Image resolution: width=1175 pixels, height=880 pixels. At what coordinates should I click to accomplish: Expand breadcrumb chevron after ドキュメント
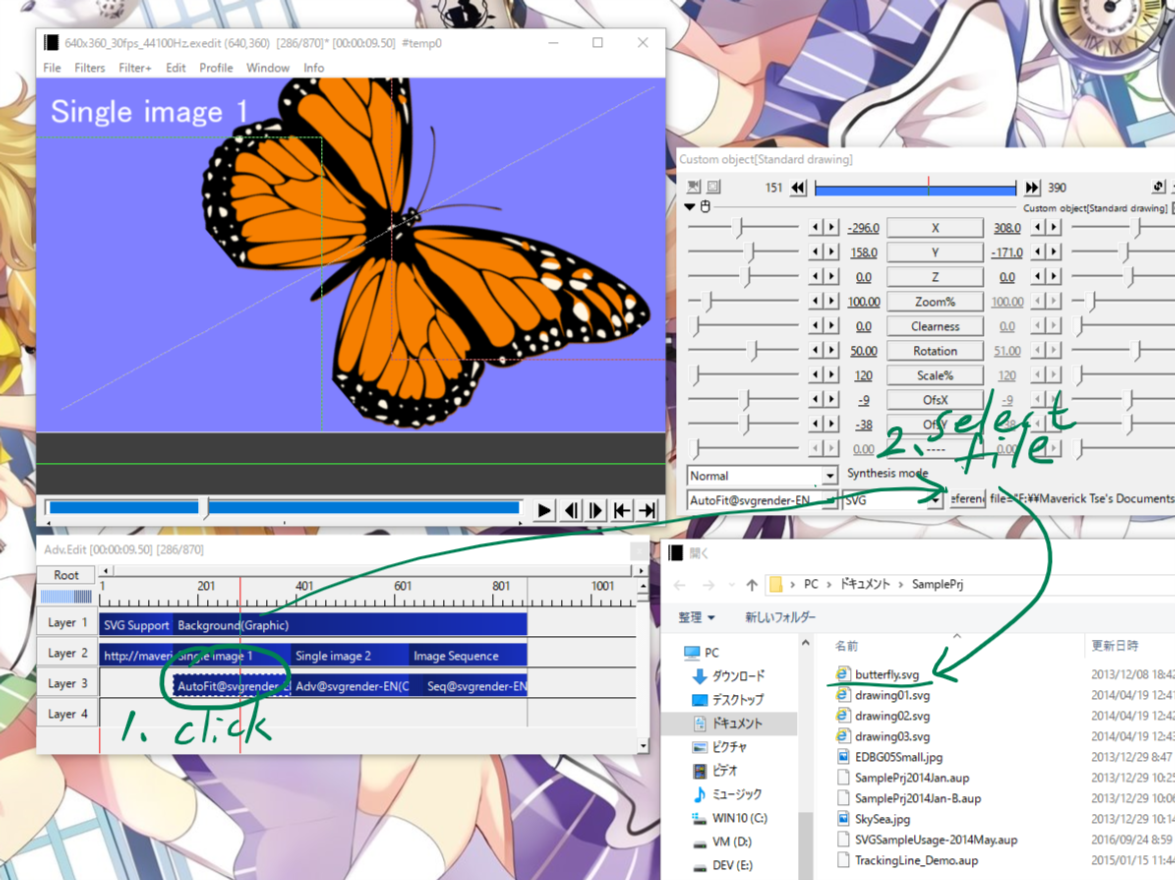[901, 585]
